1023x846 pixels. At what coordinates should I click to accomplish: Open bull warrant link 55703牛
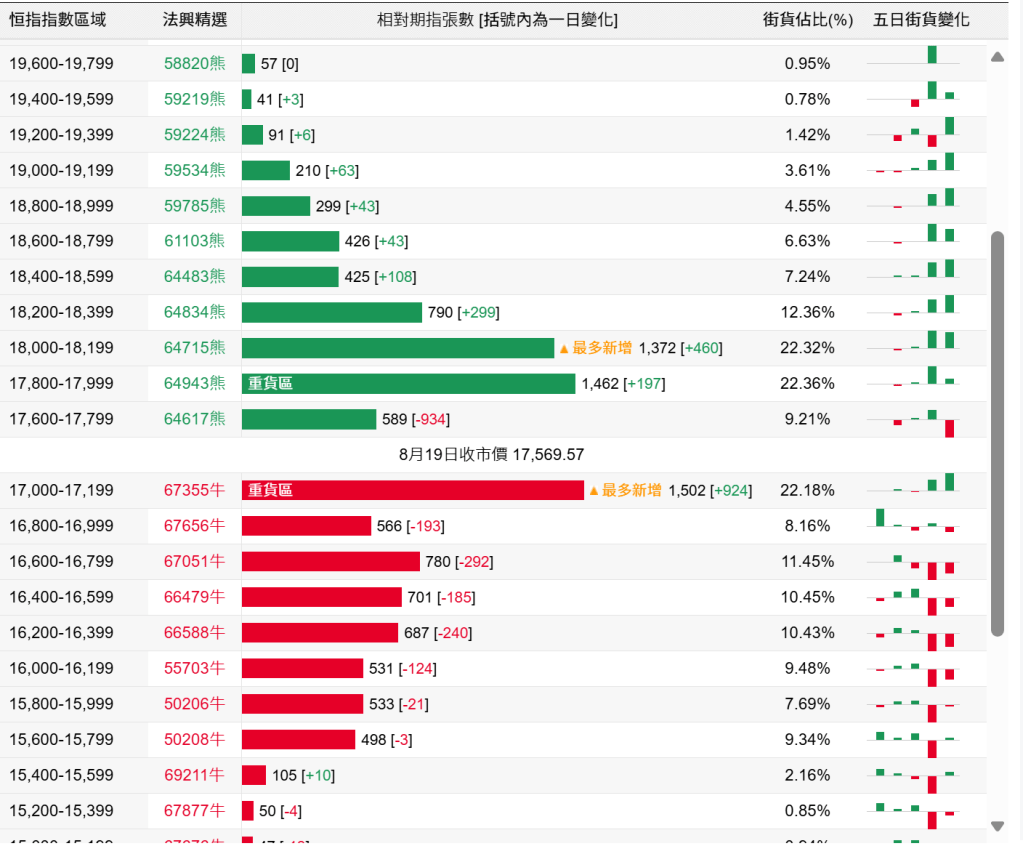pos(195,668)
